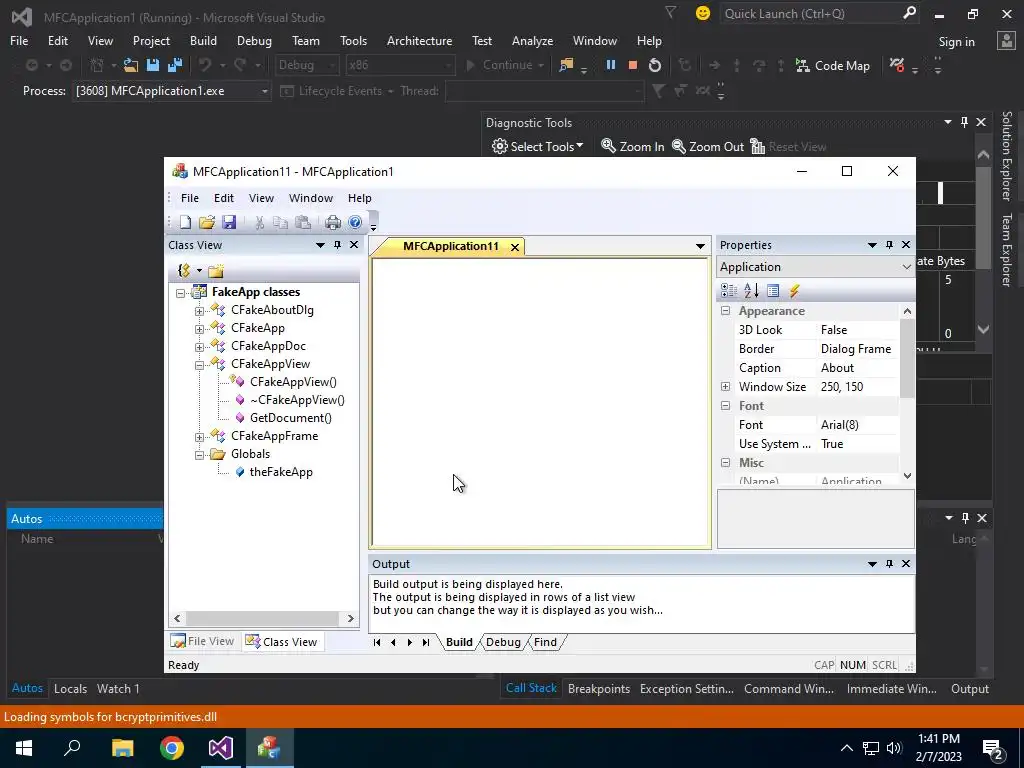The width and height of the screenshot is (1024, 768).
Task: Click Sign in link in Visual Studio
Action: tap(956, 42)
